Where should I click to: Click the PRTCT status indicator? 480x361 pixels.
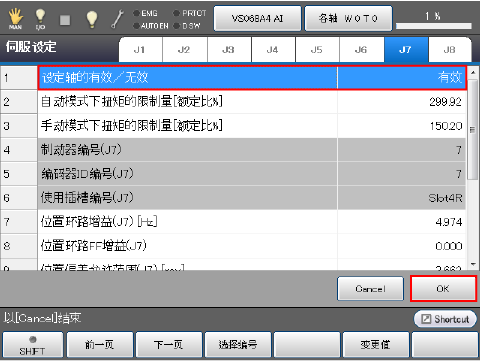tap(190, 13)
